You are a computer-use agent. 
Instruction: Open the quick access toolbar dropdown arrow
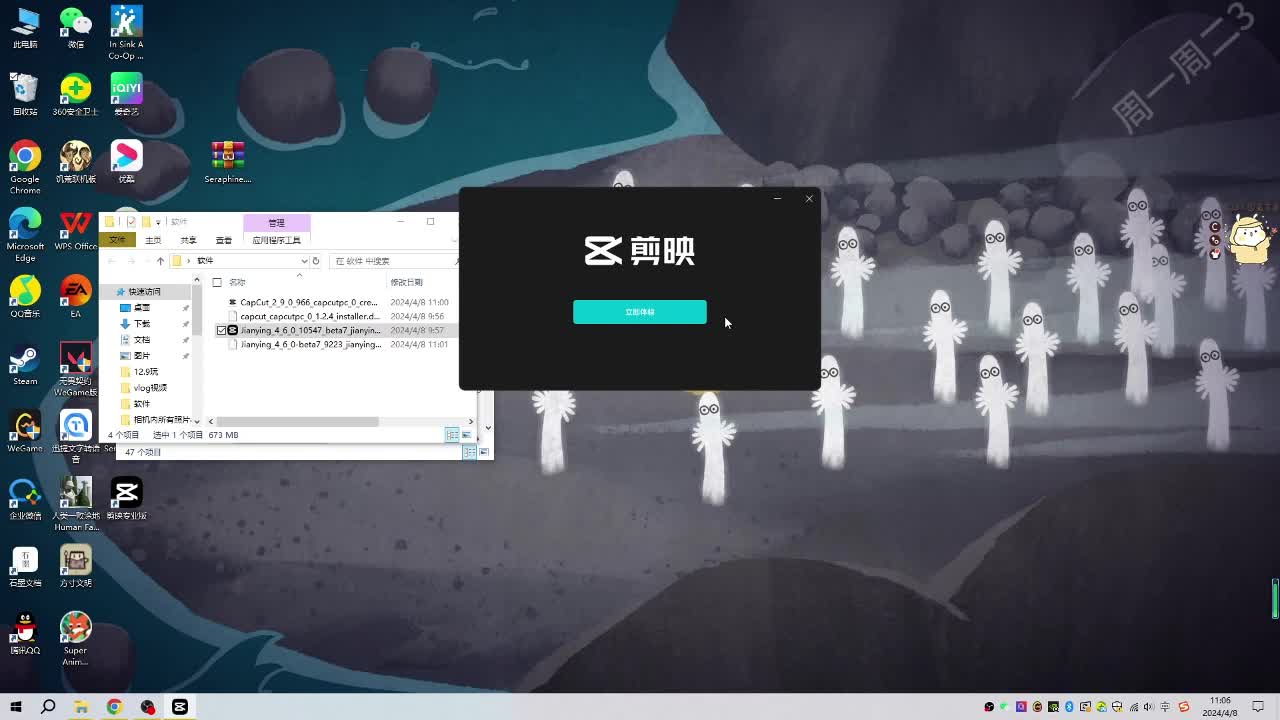(158, 222)
